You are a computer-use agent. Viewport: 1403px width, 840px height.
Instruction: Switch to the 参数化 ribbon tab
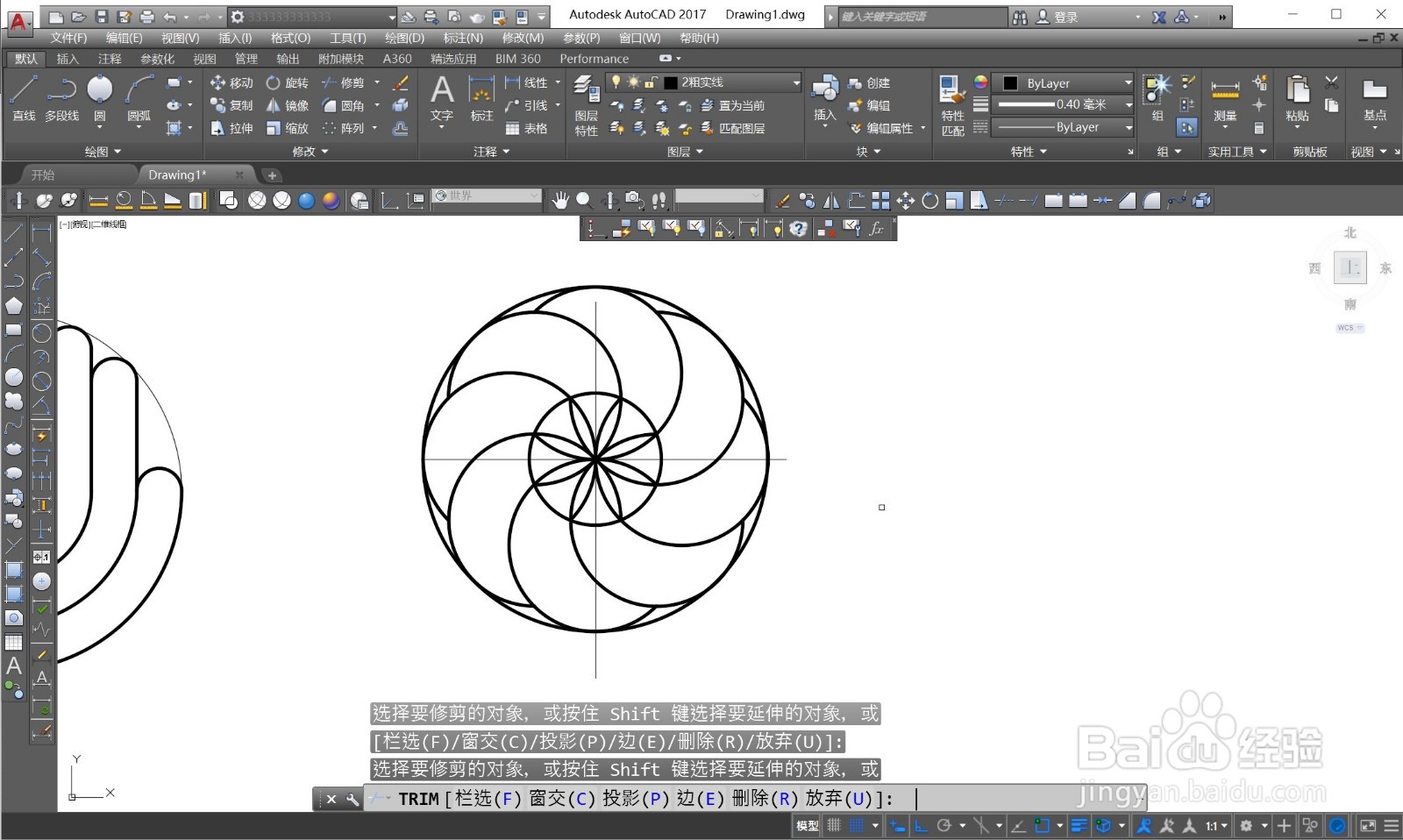tap(157, 59)
